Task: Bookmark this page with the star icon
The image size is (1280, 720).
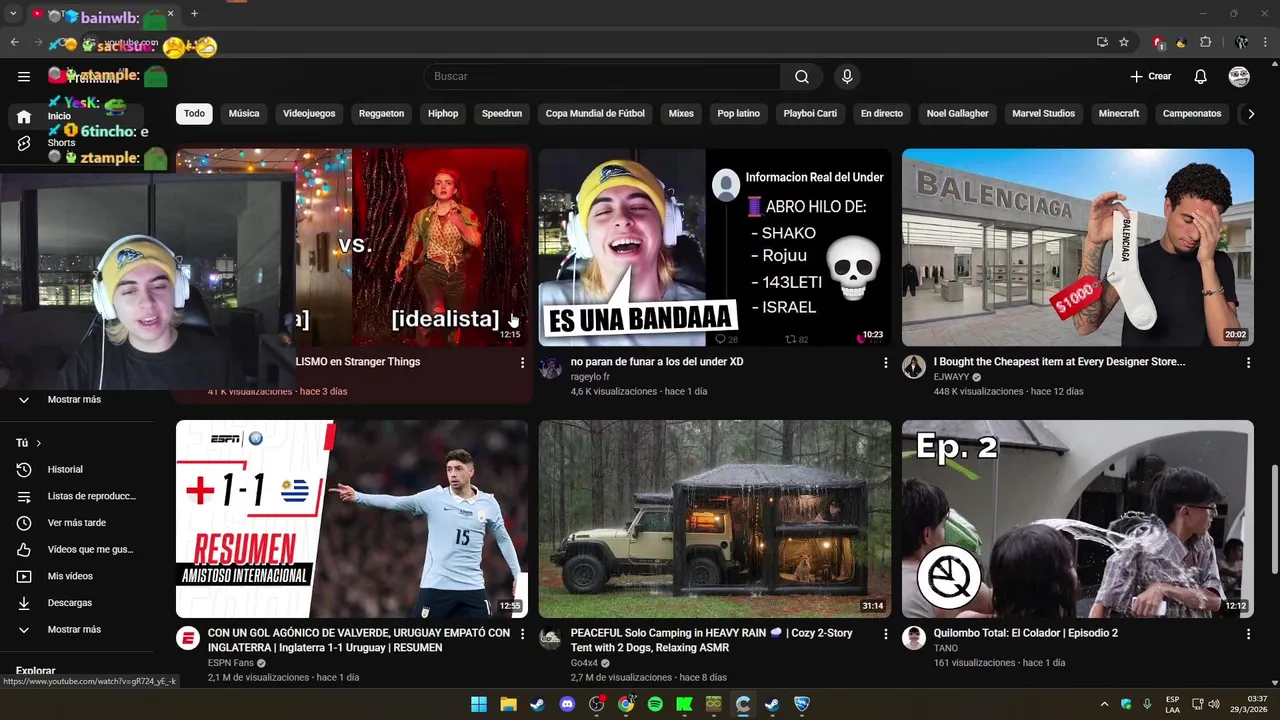Action: tap(1124, 42)
